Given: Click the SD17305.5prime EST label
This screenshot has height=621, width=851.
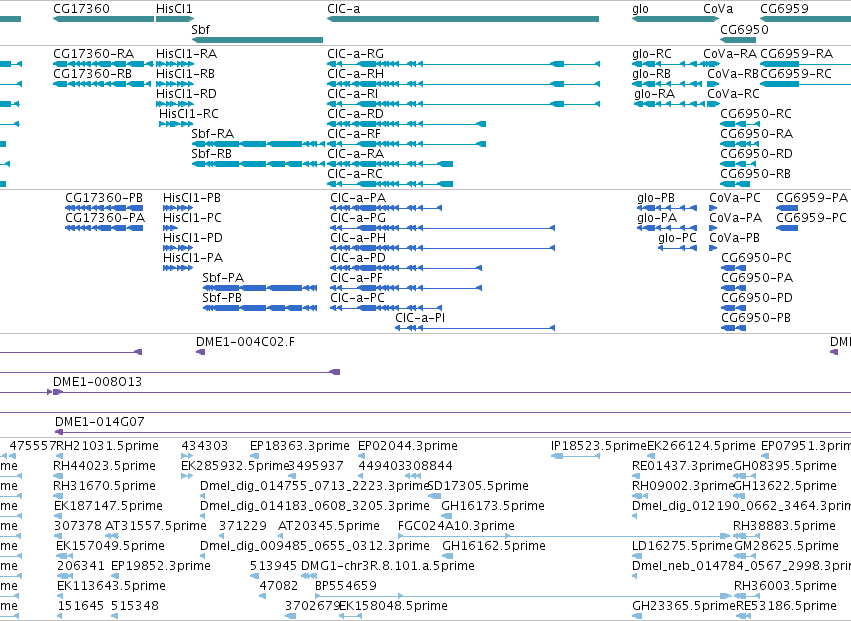Looking at the screenshot, I should (478, 486).
